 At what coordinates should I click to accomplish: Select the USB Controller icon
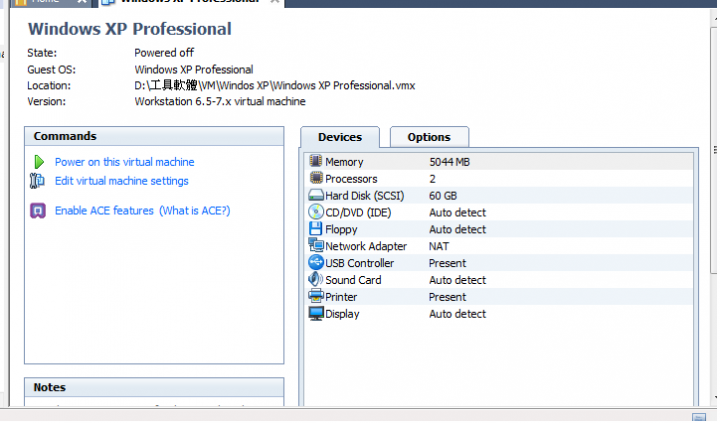tap(316, 263)
